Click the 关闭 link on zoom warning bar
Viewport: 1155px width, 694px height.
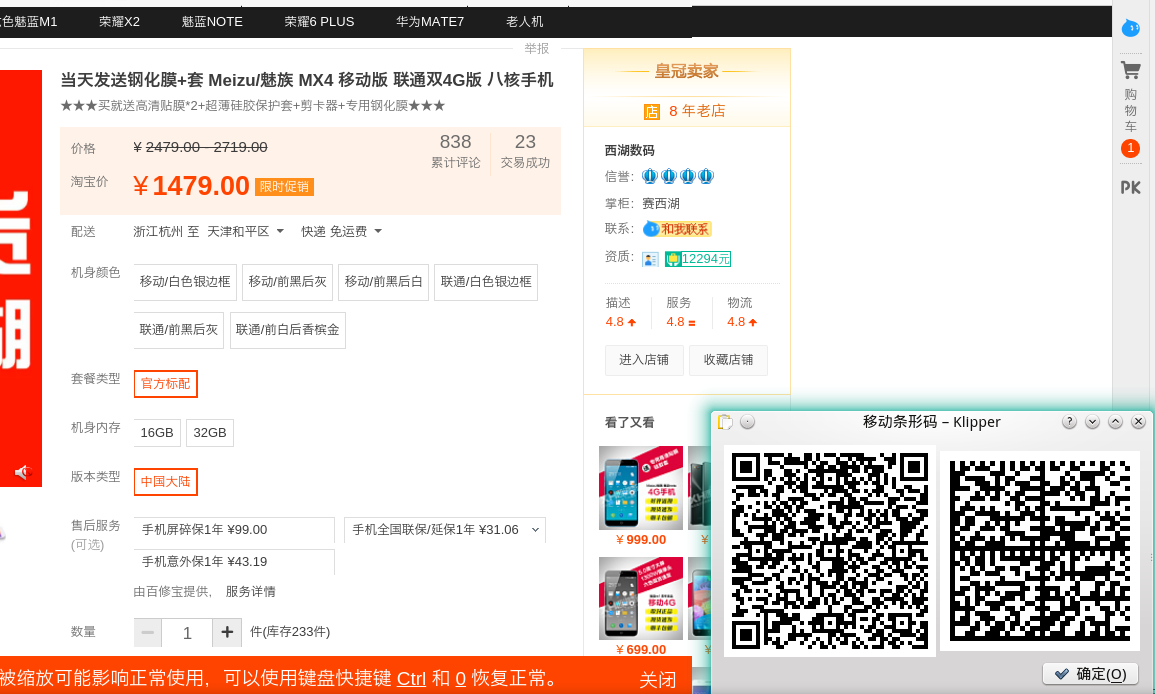point(658,679)
